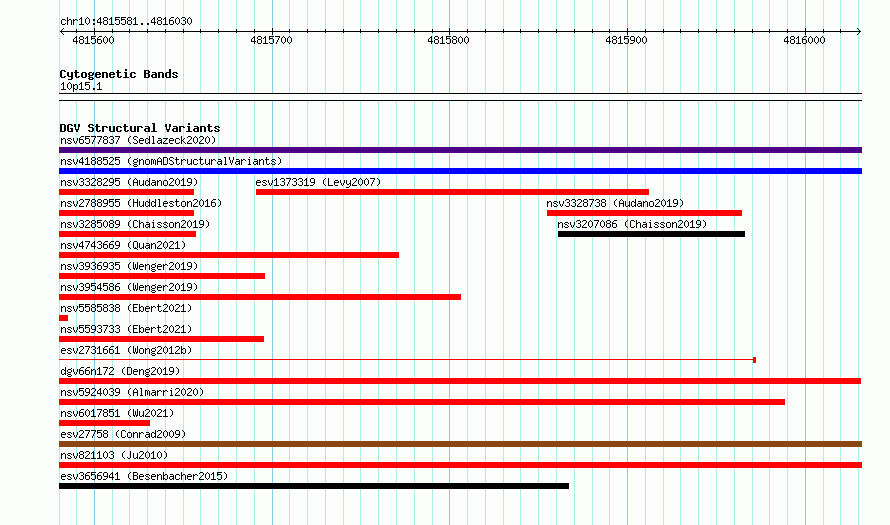Select the red nsv4743669 variant bar
Screen dimensions: 890x525
(x=229, y=255)
